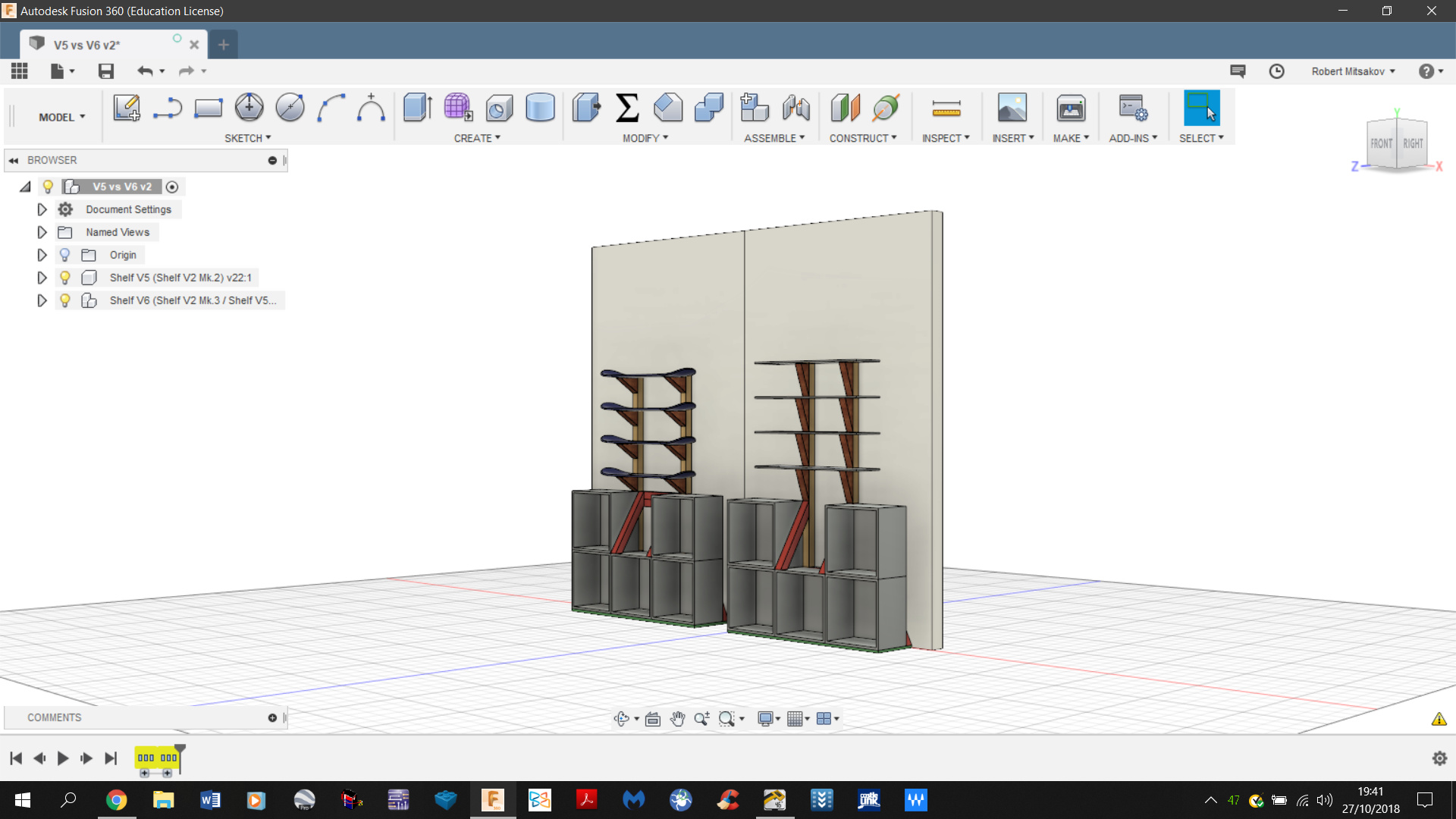Viewport: 1456px width, 819px height.
Task: Open the CONSTRUCT menu
Action: coord(863,138)
